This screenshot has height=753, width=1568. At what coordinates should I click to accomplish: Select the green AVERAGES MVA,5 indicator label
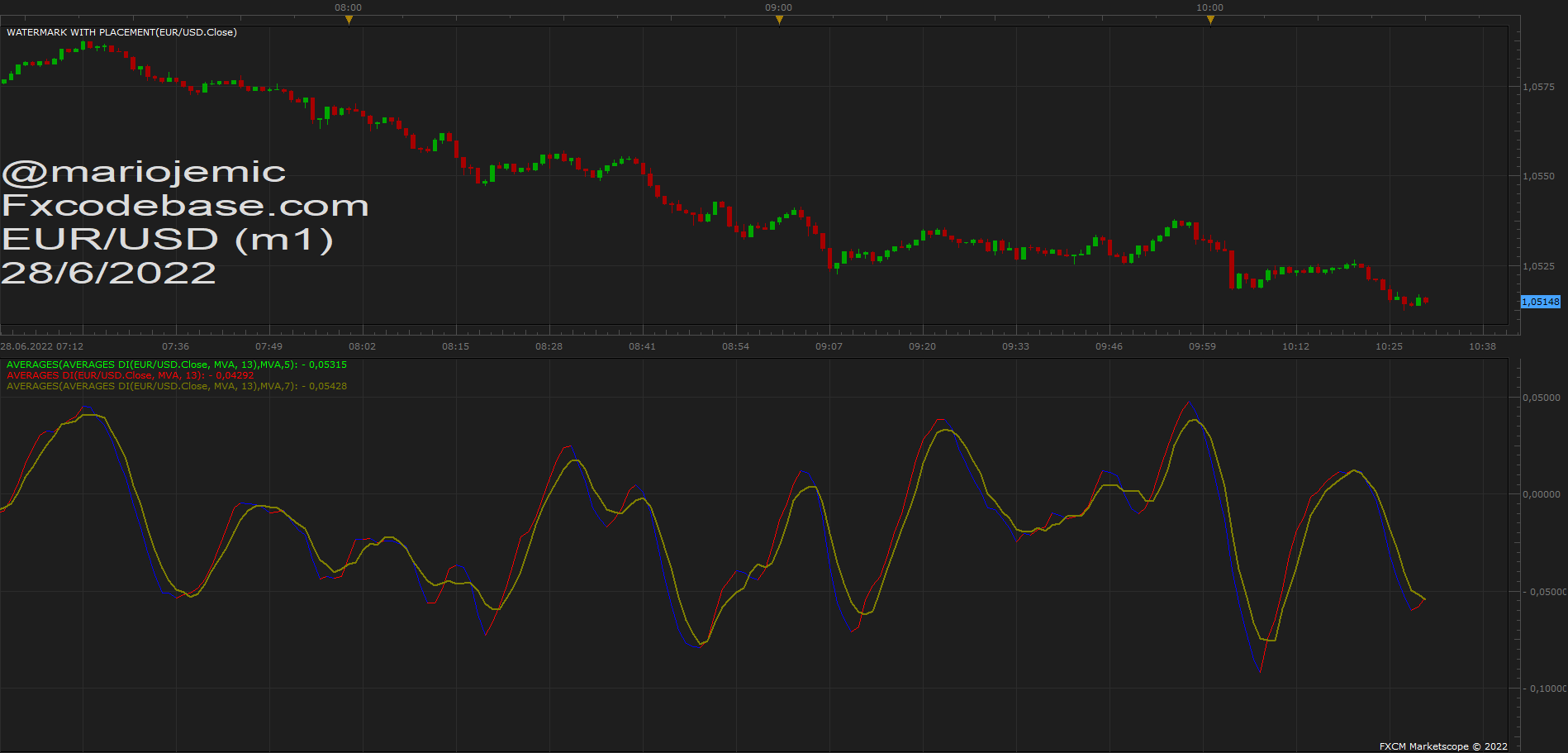point(177,365)
